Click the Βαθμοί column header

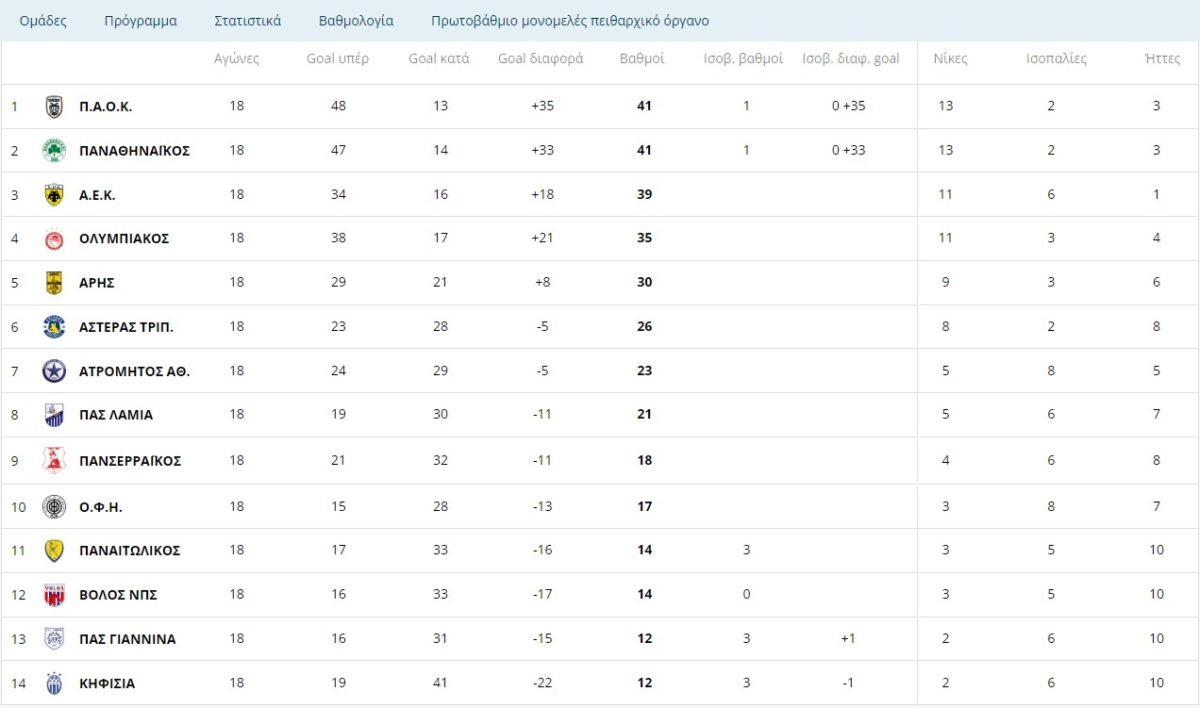pos(643,59)
